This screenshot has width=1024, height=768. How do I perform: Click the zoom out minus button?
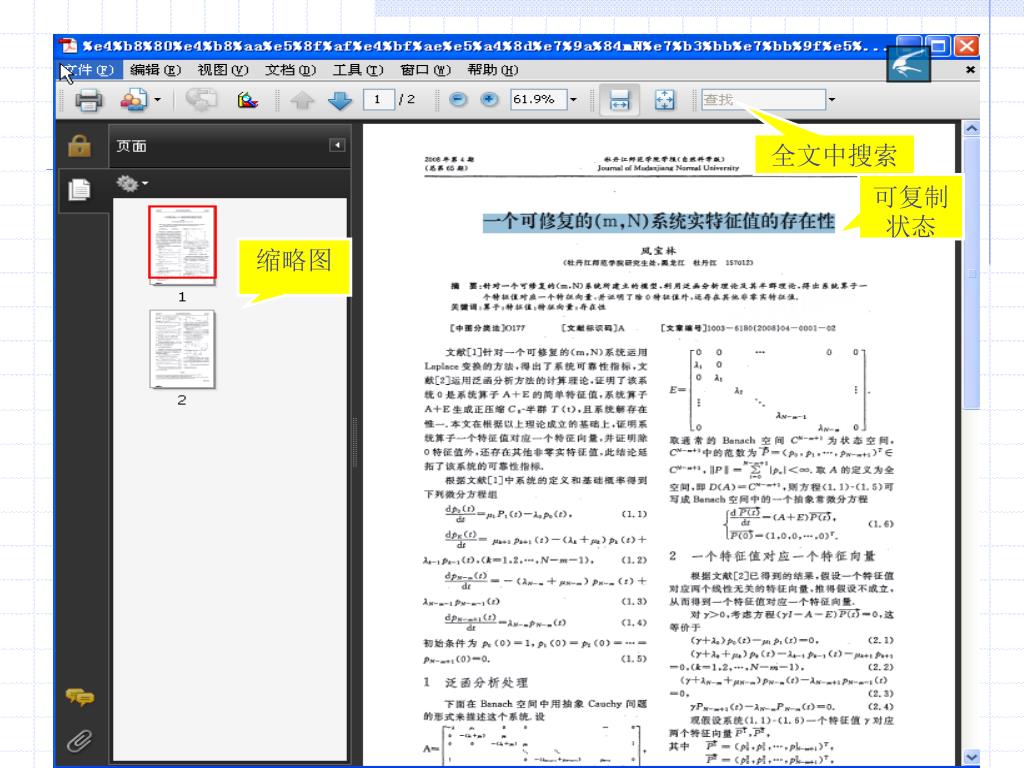(458, 99)
